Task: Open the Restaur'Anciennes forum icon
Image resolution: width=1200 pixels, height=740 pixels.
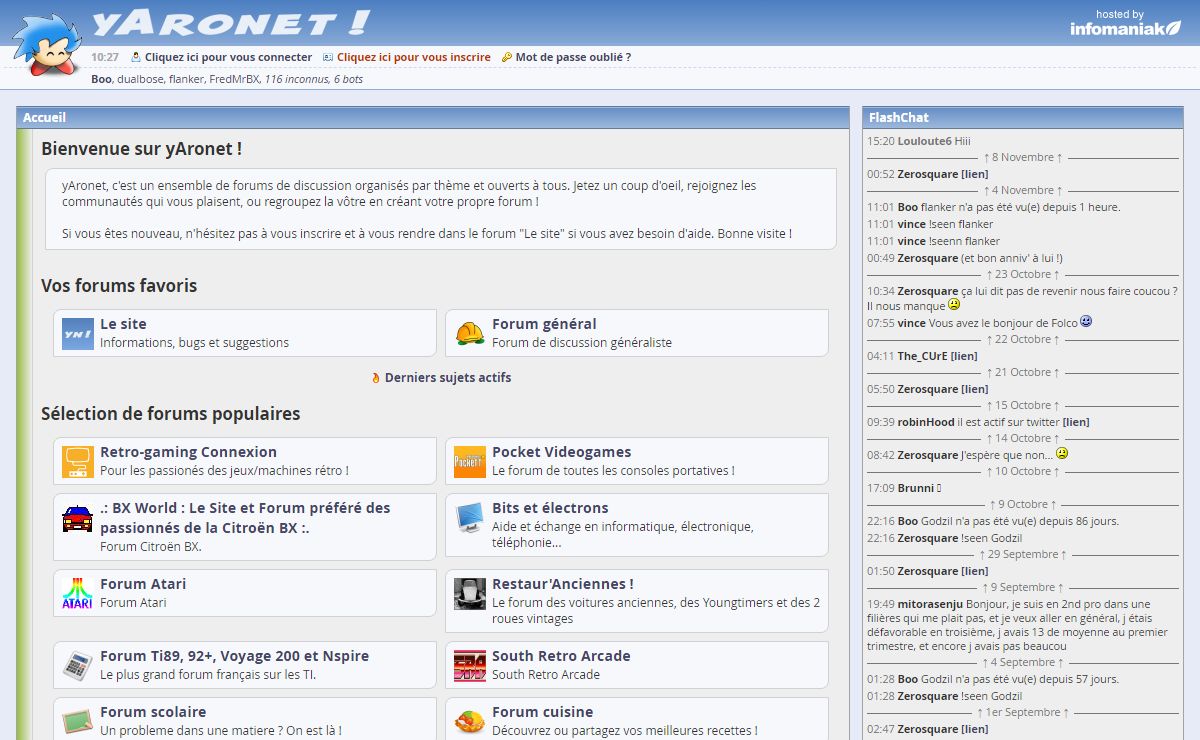Action: [x=469, y=593]
